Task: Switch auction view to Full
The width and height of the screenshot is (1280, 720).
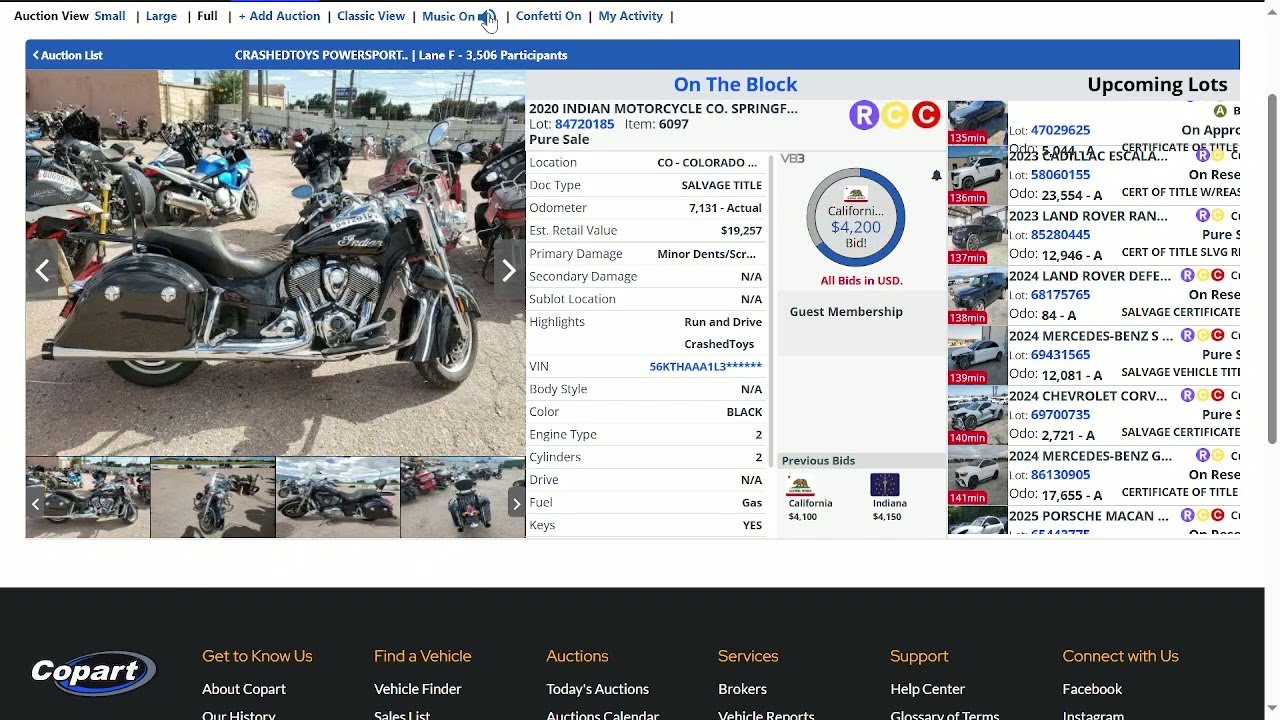Action: click(x=207, y=16)
